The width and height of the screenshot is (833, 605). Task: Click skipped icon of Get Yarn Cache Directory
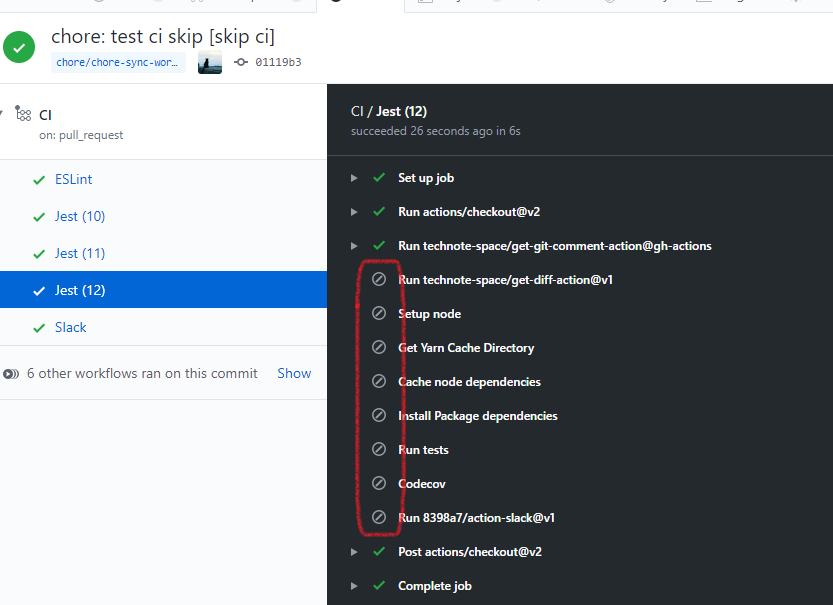point(379,347)
